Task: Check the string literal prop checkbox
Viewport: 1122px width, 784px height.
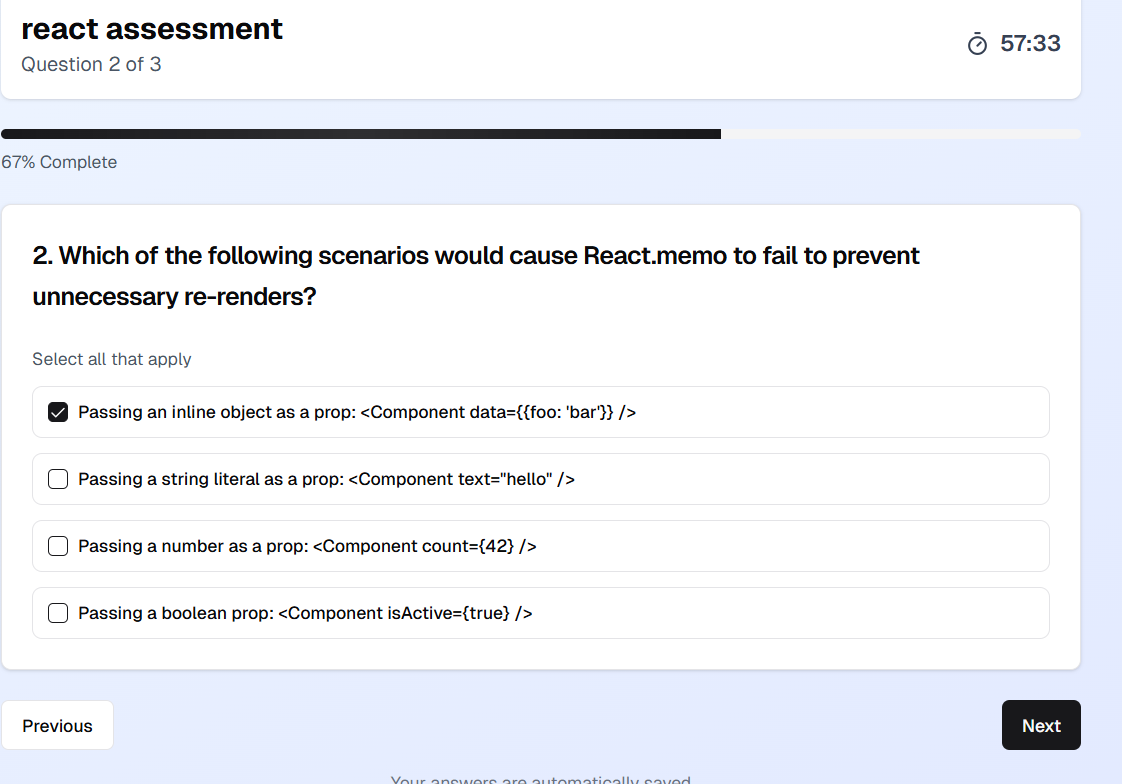Action: tap(58, 479)
